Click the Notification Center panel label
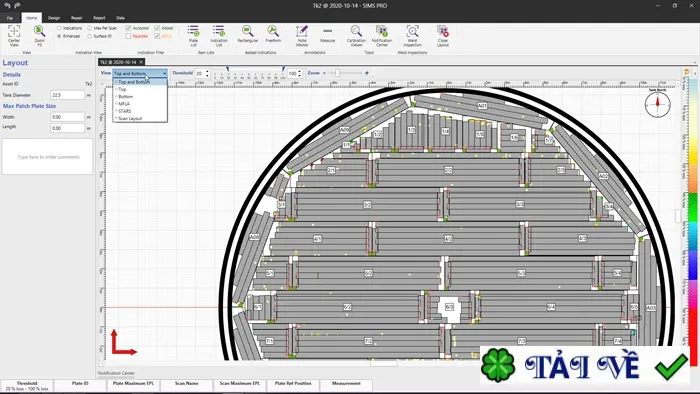Viewport: 700px width, 394px height. pos(116,373)
